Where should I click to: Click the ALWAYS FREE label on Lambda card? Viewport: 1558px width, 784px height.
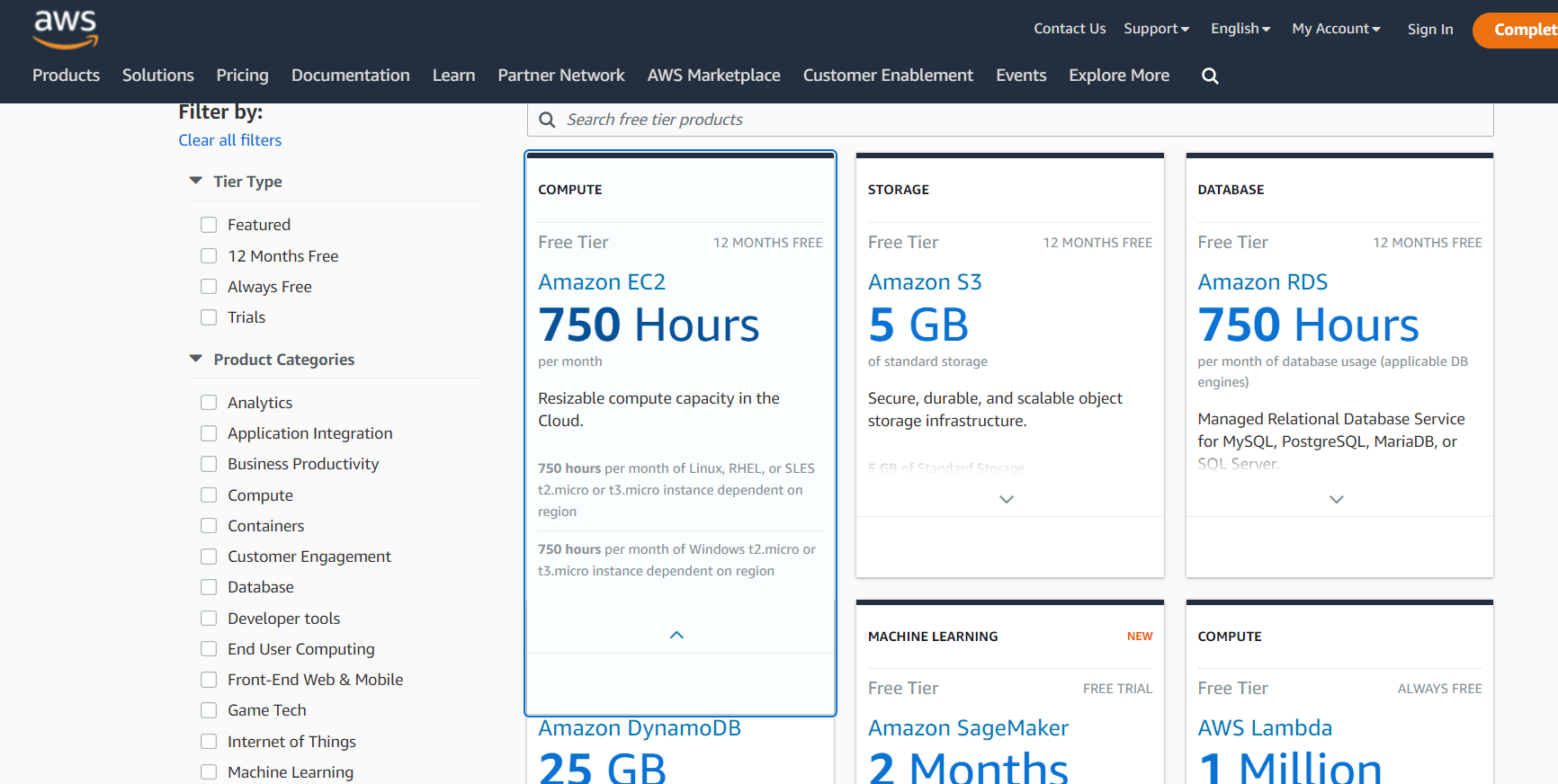pyautogui.click(x=1439, y=689)
